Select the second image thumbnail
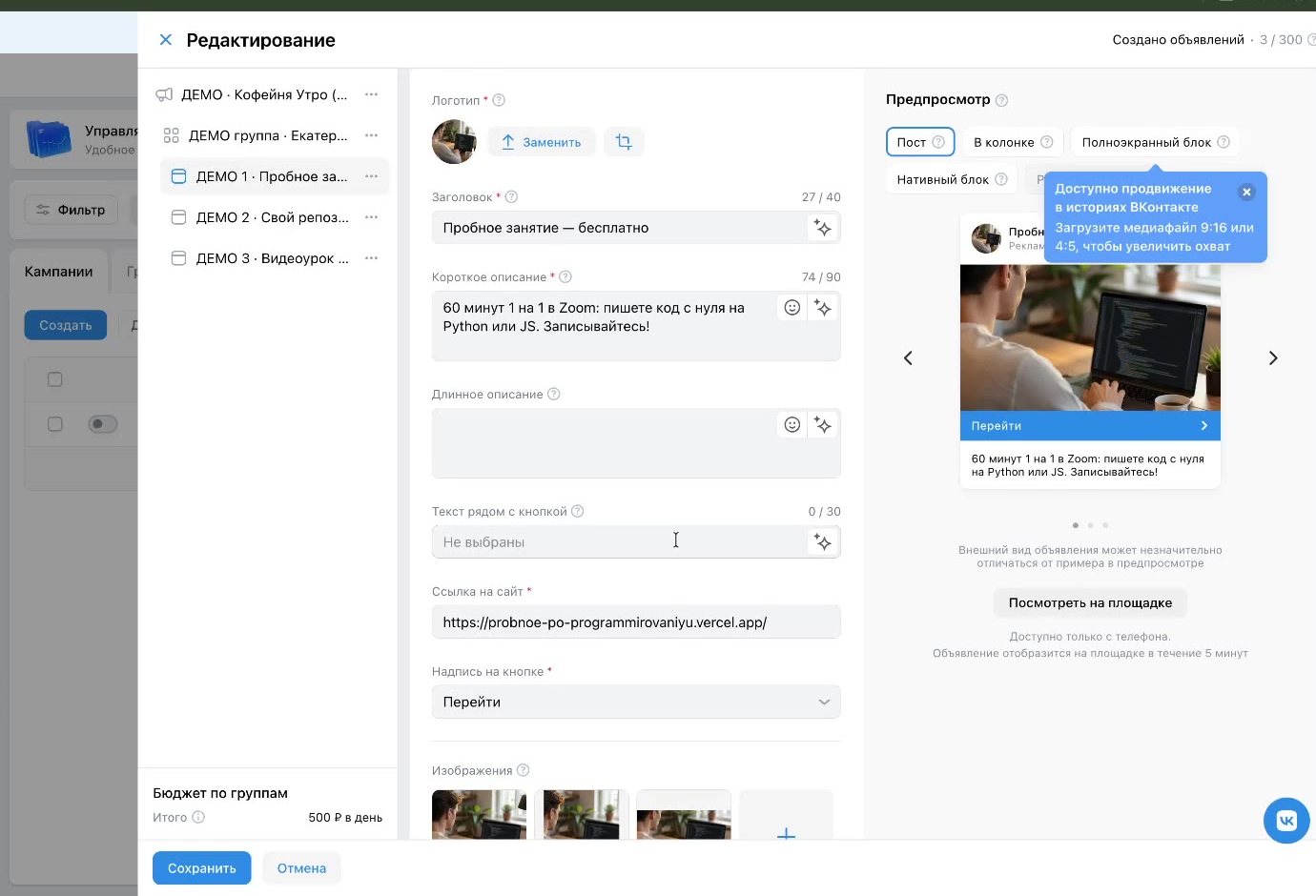 coord(582,814)
